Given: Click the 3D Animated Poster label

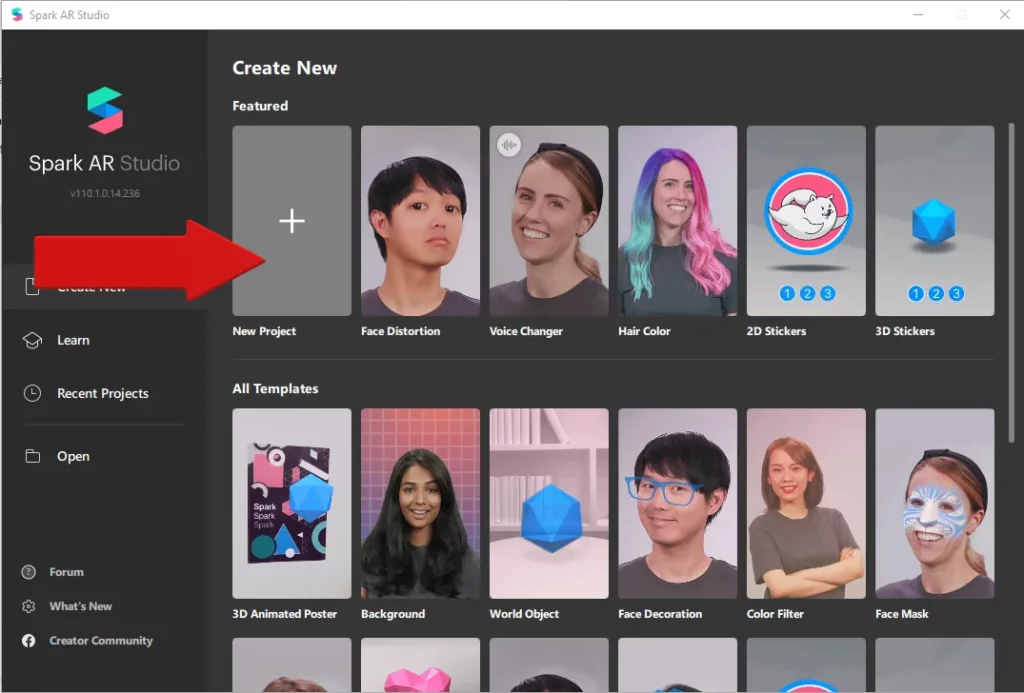Looking at the screenshot, I should tap(285, 614).
